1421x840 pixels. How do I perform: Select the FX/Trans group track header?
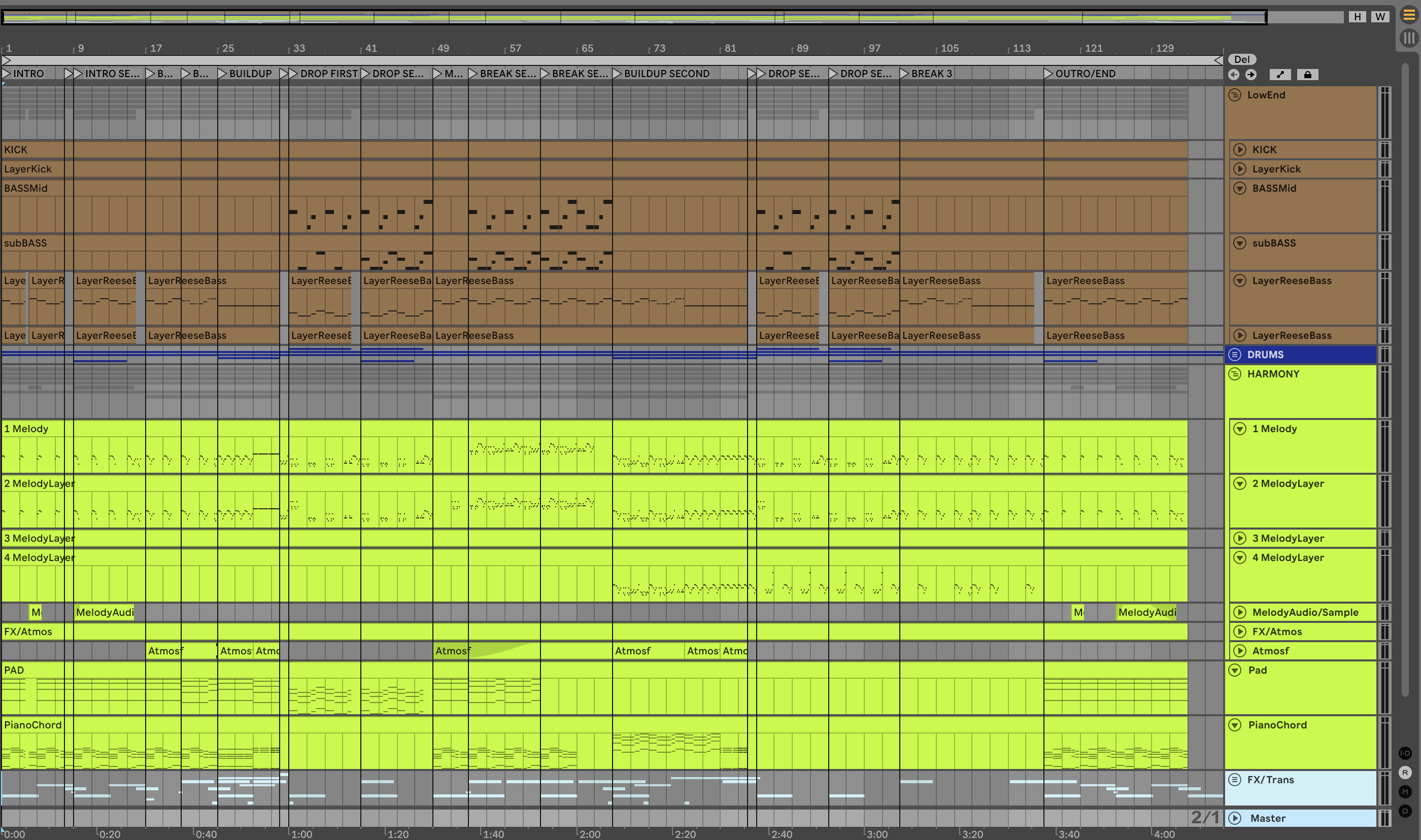(x=1270, y=780)
